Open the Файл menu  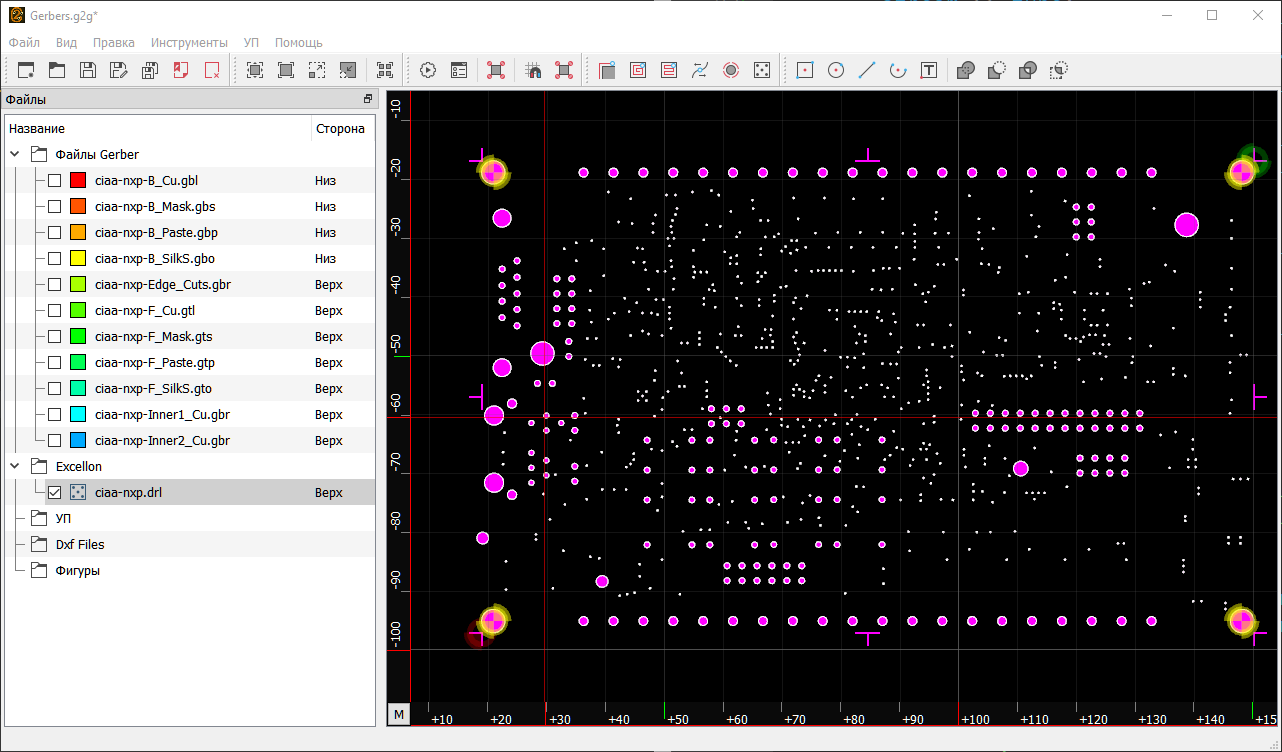24,43
